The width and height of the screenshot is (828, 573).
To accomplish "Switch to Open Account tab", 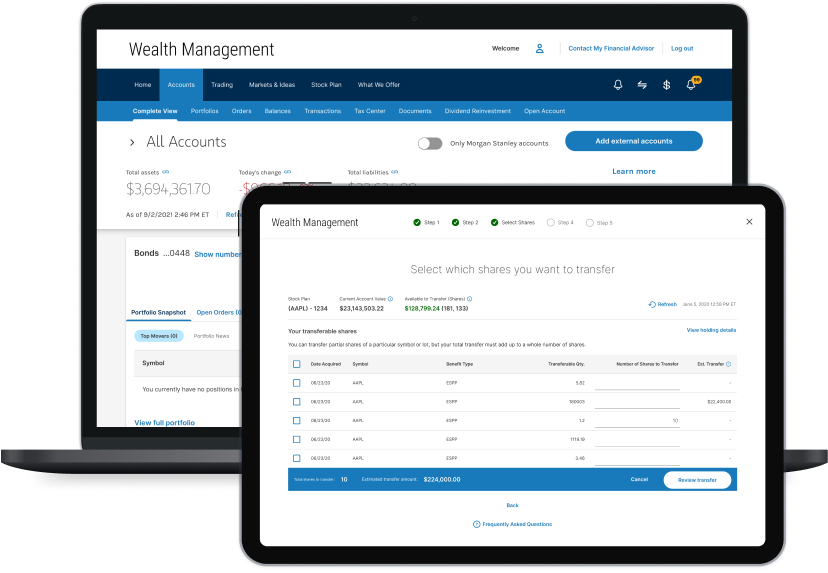I will pyautogui.click(x=544, y=111).
